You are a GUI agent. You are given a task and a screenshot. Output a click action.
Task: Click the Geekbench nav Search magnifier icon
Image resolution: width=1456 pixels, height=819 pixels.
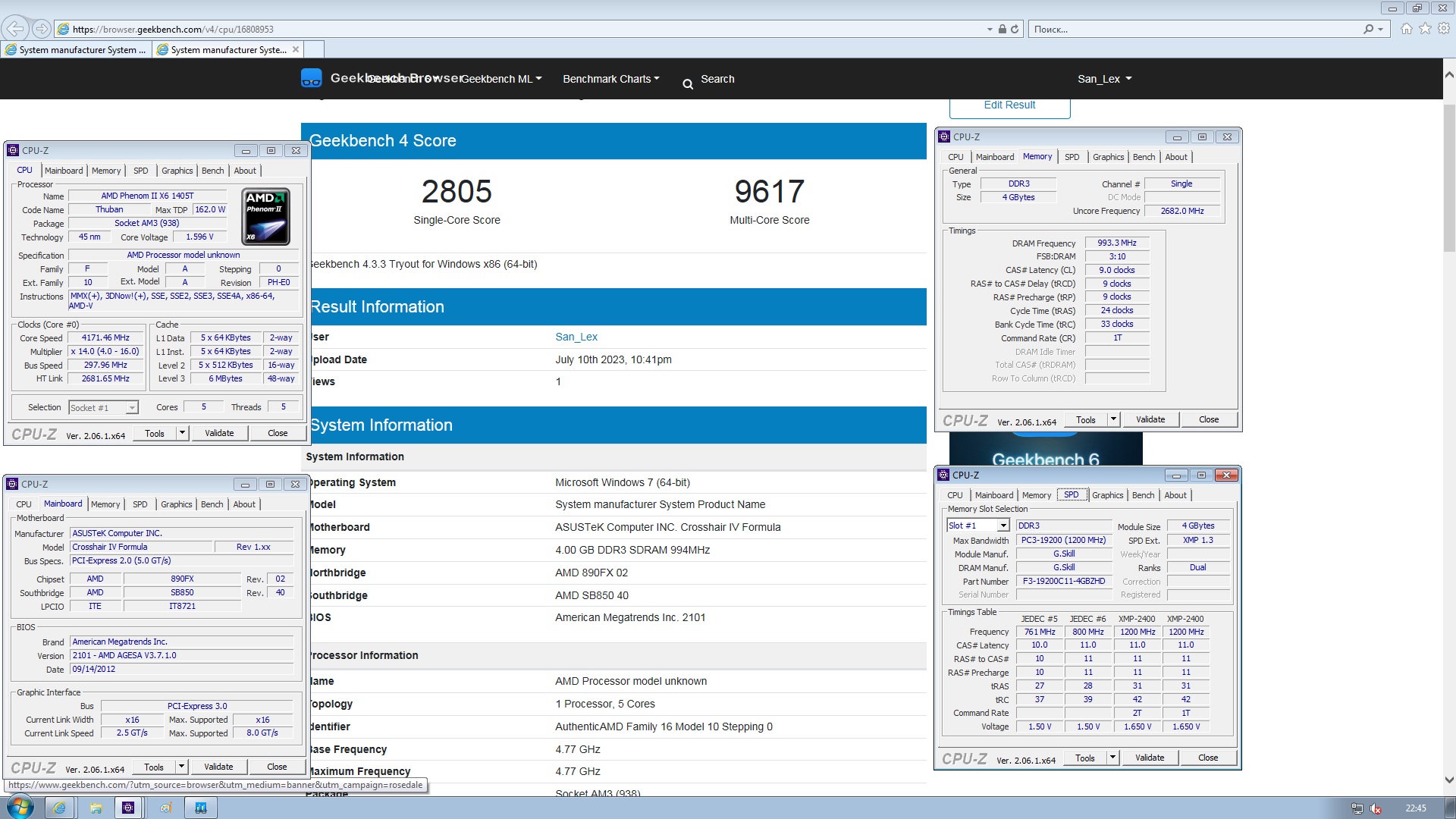688,84
